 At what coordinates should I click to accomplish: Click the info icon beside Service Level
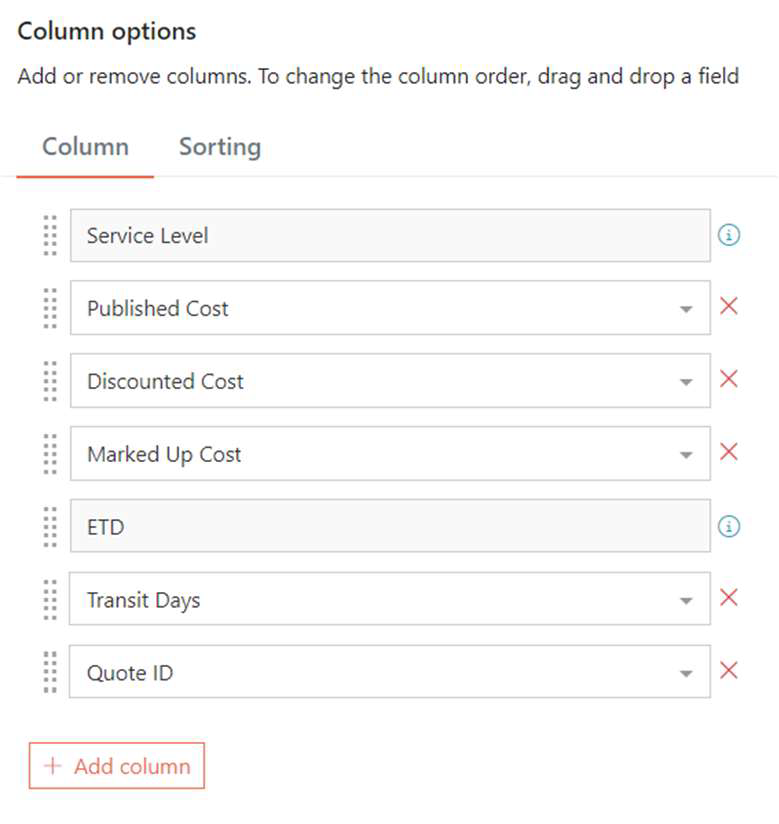tap(729, 235)
